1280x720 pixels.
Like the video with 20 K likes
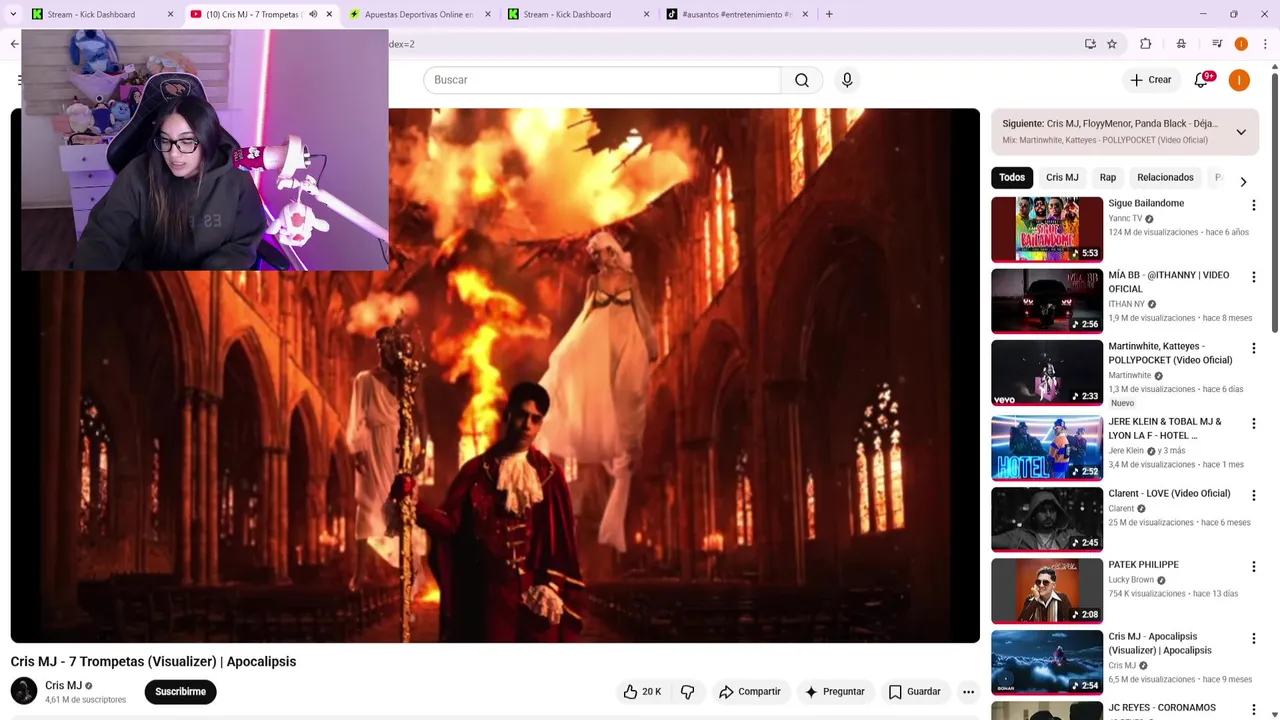642,692
